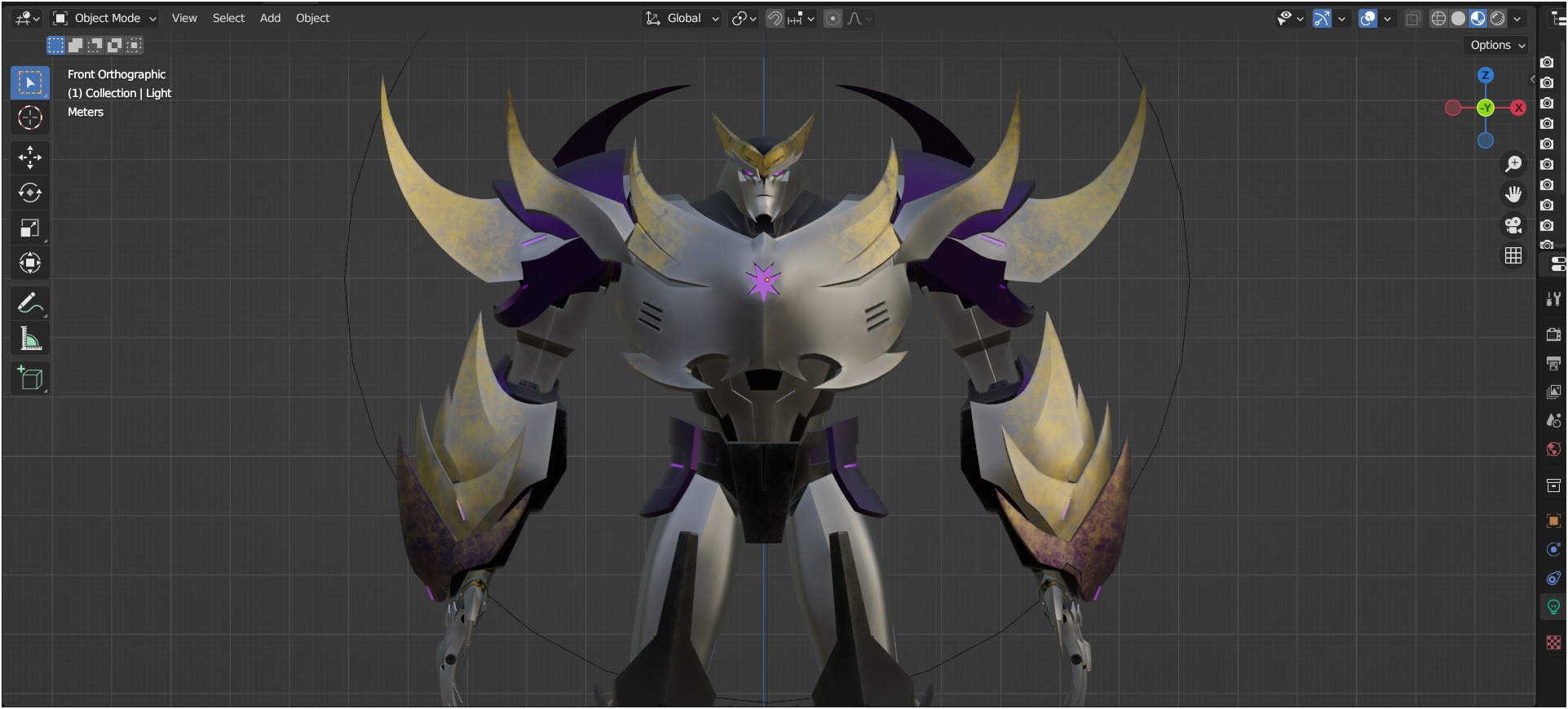Image resolution: width=1568 pixels, height=709 pixels.
Task: Open the Output properties tab (printer icon)
Action: [1553, 363]
